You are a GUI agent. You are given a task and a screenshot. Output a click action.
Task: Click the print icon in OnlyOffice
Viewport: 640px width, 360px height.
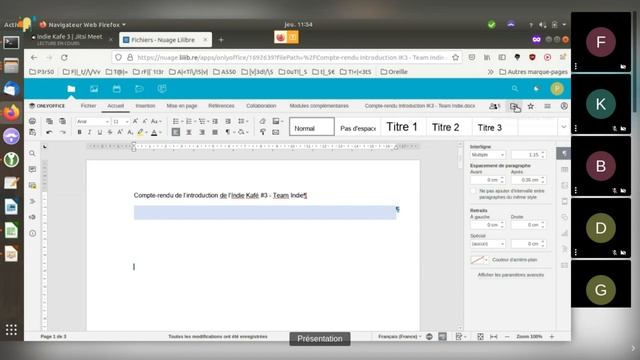(32, 121)
